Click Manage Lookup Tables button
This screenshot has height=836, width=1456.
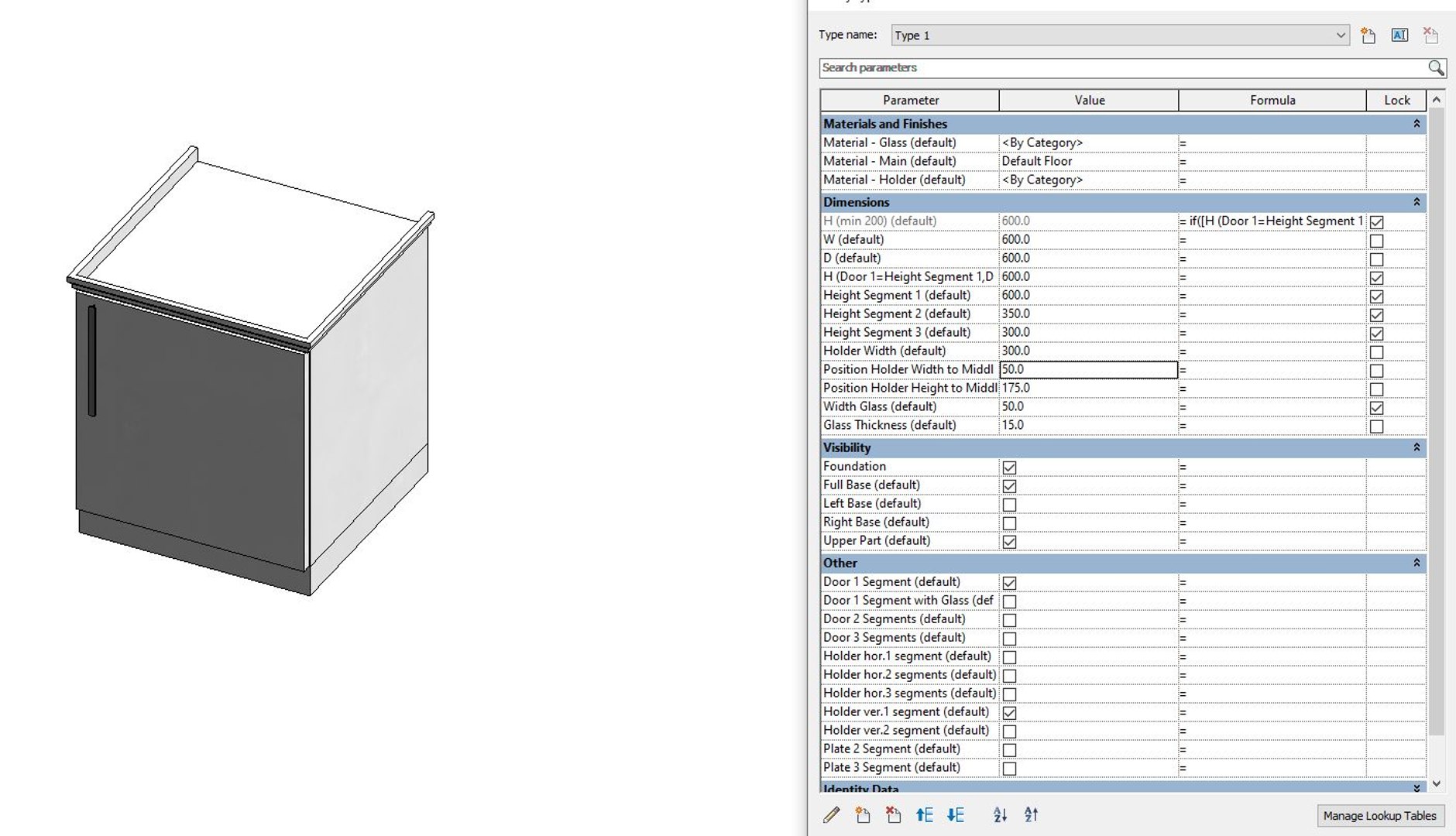click(x=1379, y=815)
